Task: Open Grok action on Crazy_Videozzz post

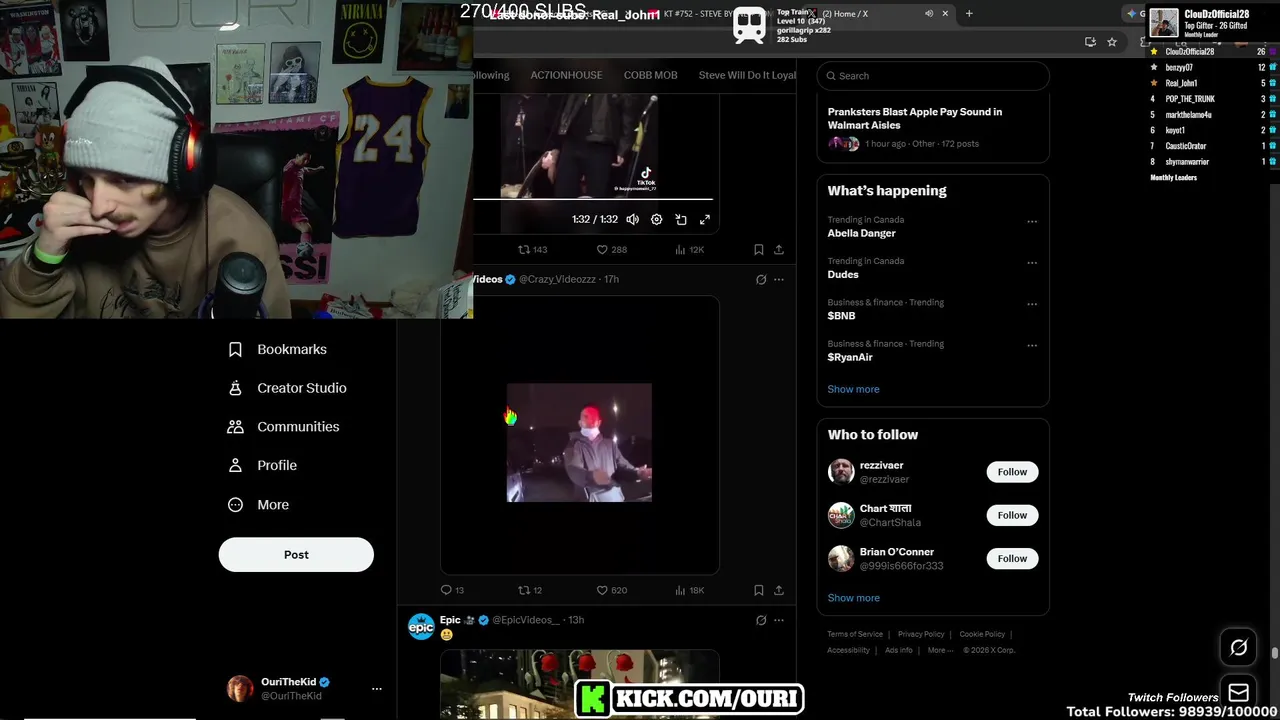Action: (761, 280)
